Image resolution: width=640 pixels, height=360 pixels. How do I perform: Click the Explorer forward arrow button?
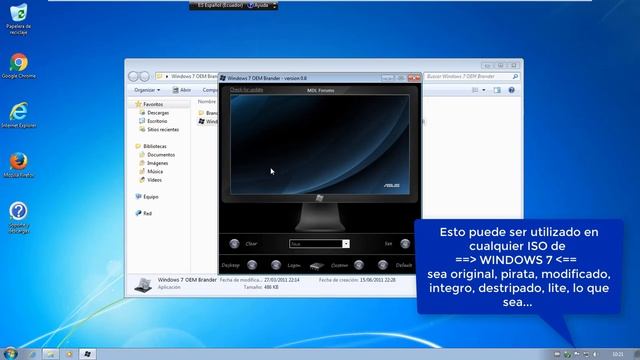tap(144, 76)
